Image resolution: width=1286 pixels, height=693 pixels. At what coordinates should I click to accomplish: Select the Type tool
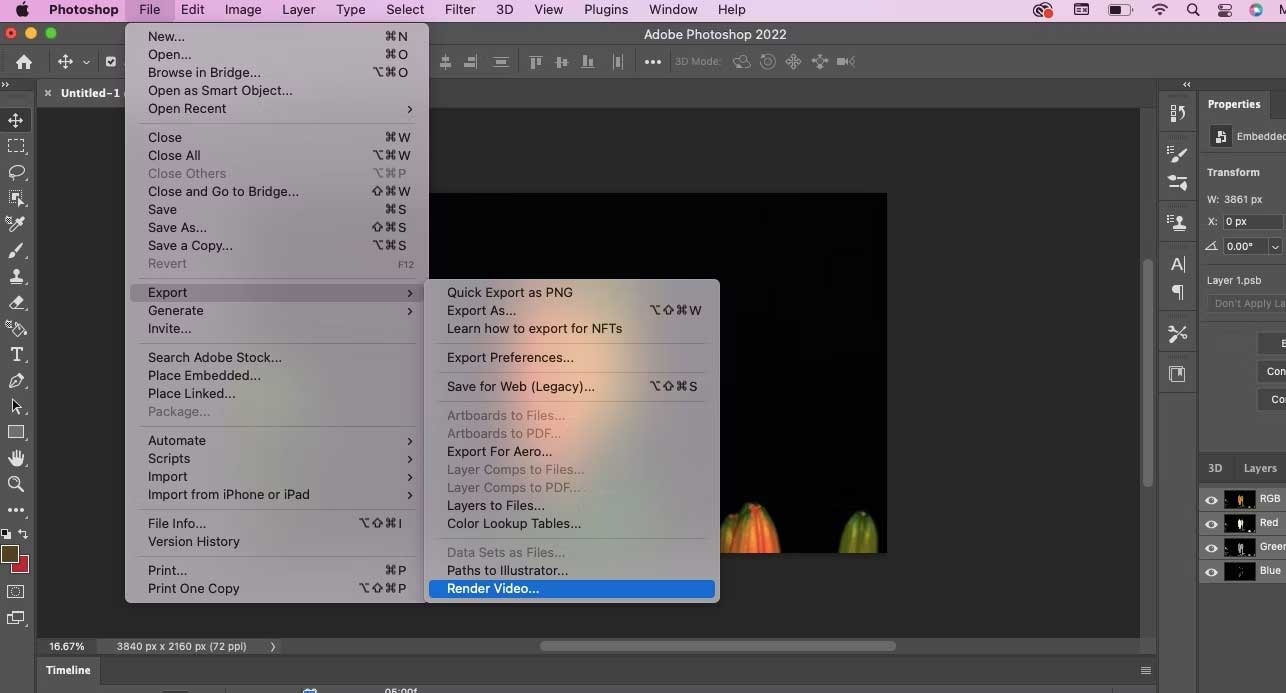(x=16, y=352)
